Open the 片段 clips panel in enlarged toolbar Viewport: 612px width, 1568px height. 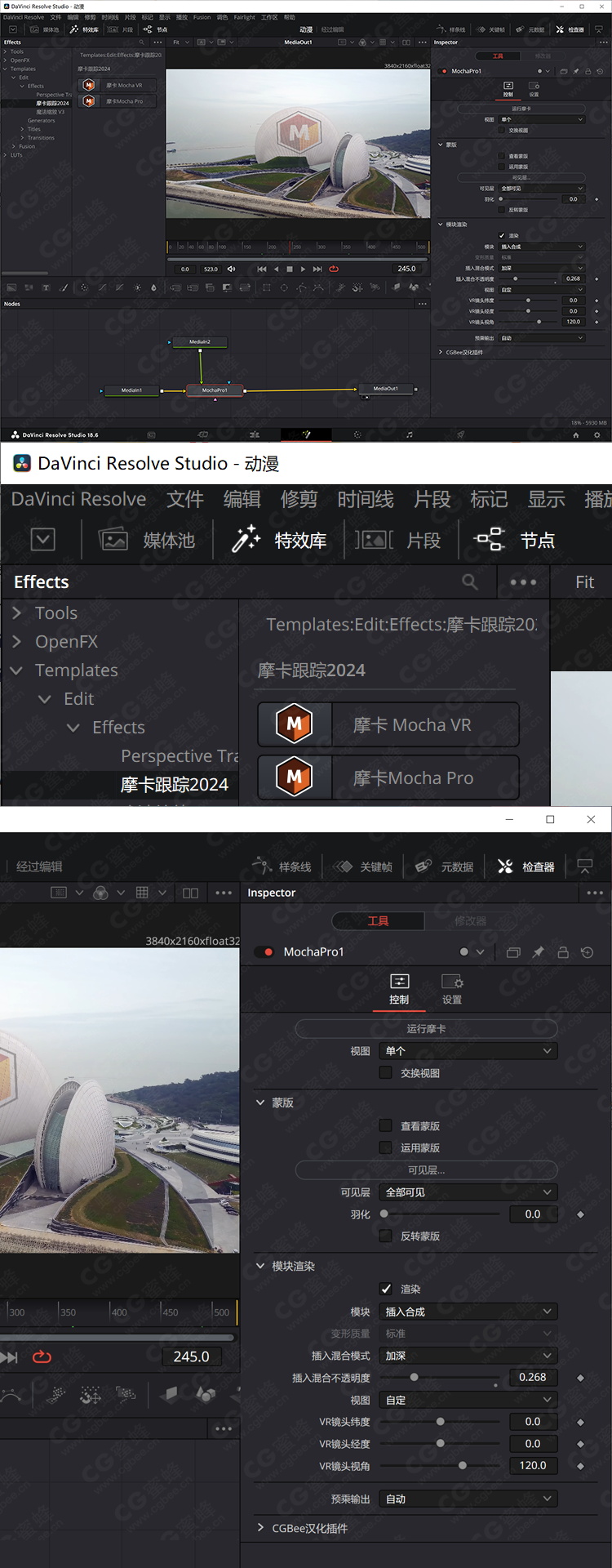pyautogui.click(x=398, y=540)
